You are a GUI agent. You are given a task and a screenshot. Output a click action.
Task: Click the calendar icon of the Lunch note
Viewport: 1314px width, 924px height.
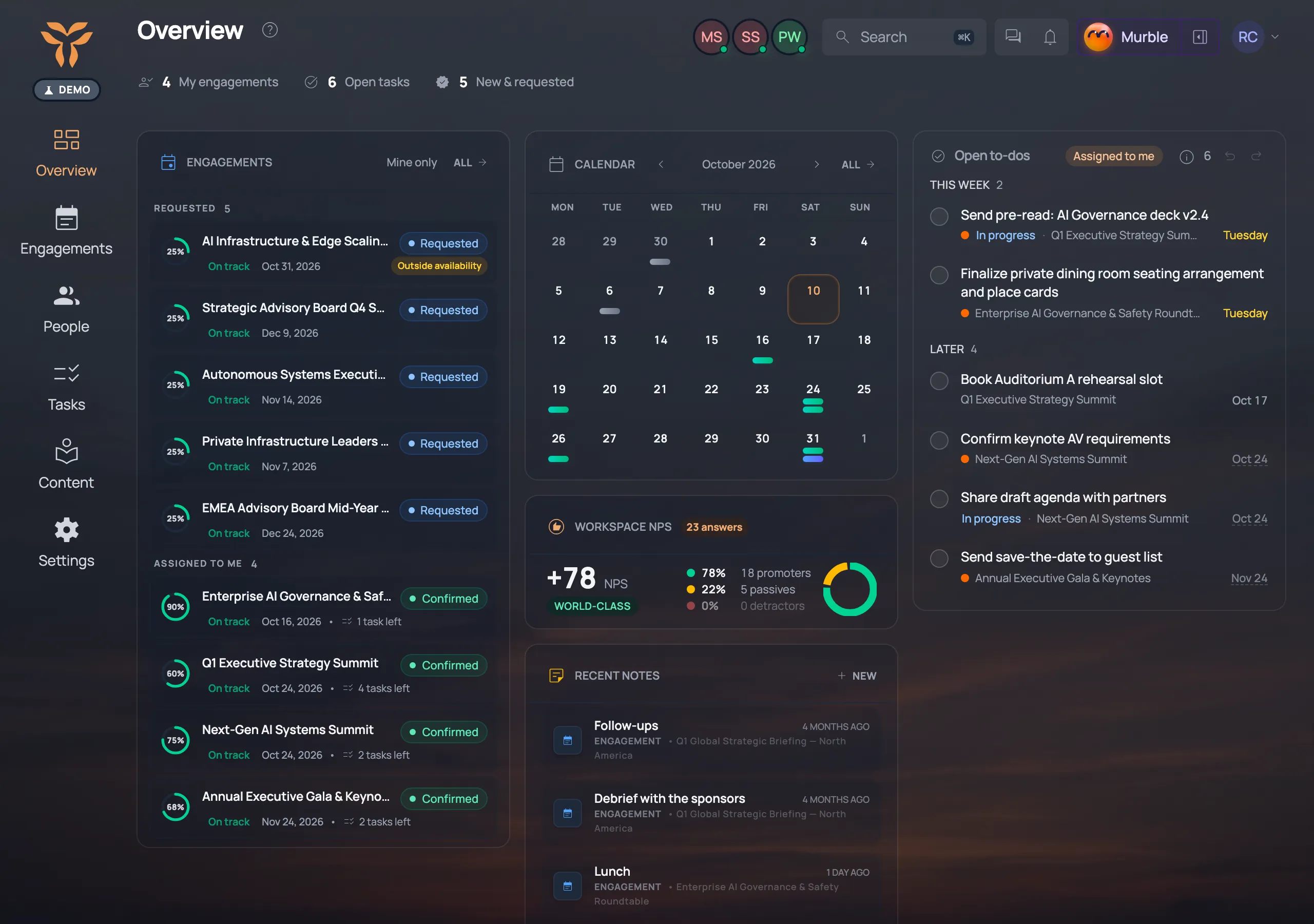567,886
